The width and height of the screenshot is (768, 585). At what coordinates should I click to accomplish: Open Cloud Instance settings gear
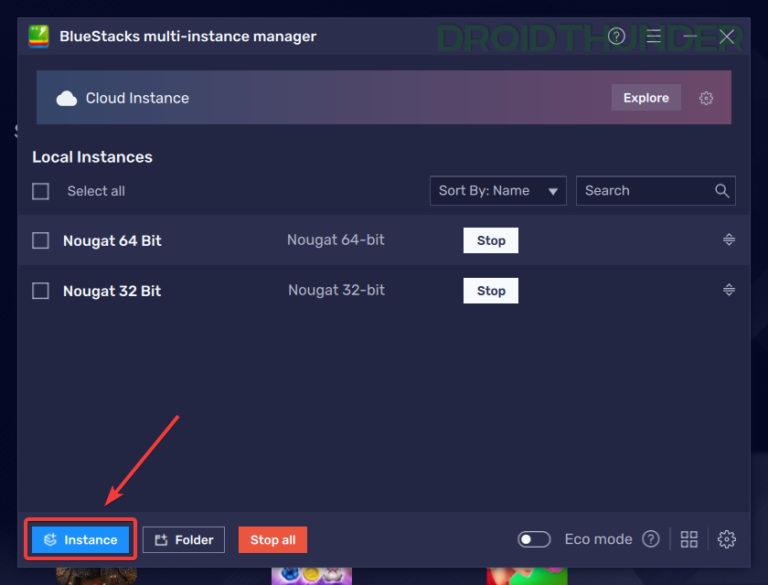click(706, 98)
